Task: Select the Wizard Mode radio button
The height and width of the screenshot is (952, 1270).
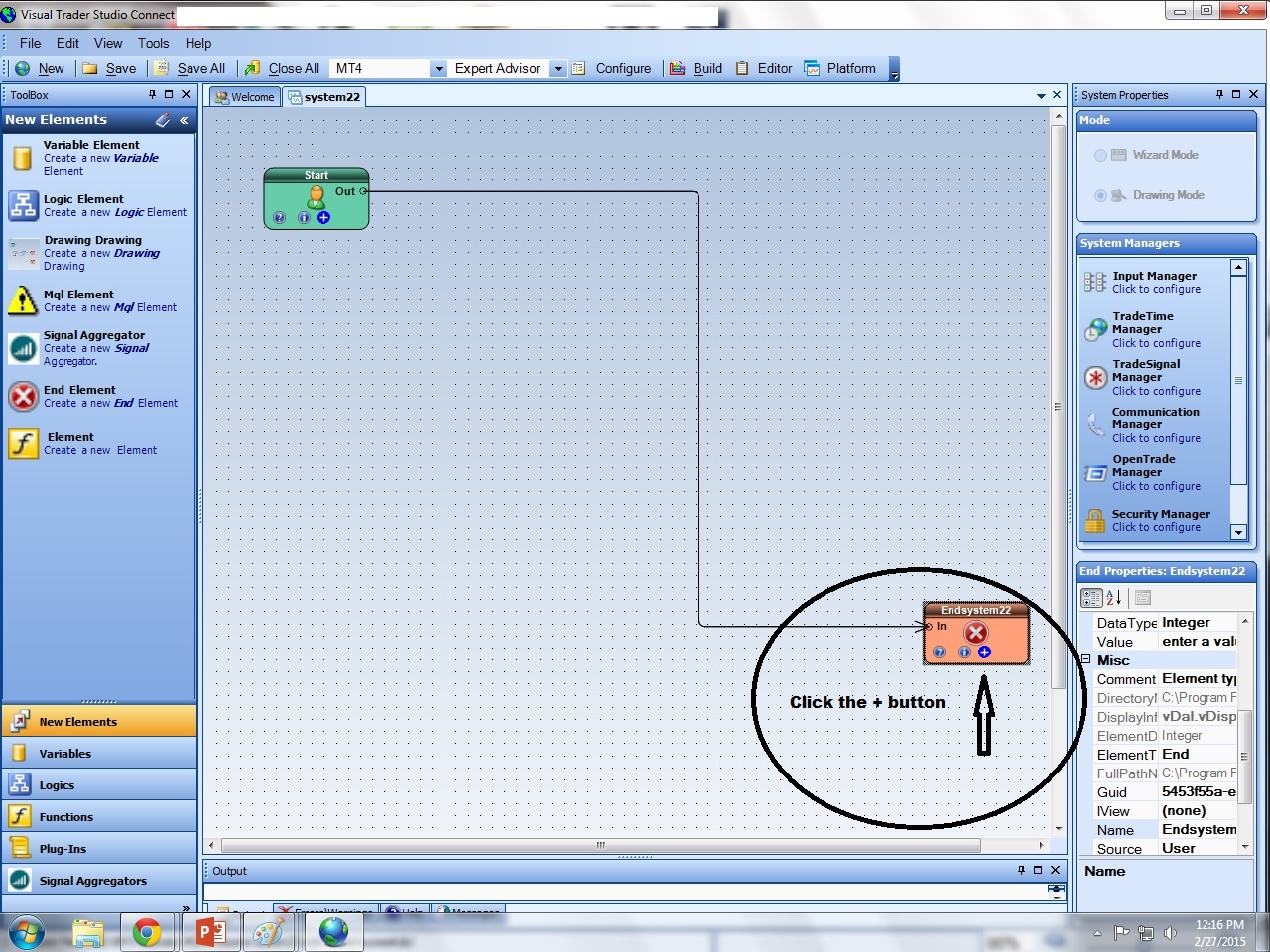Action: click(1100, 155)
